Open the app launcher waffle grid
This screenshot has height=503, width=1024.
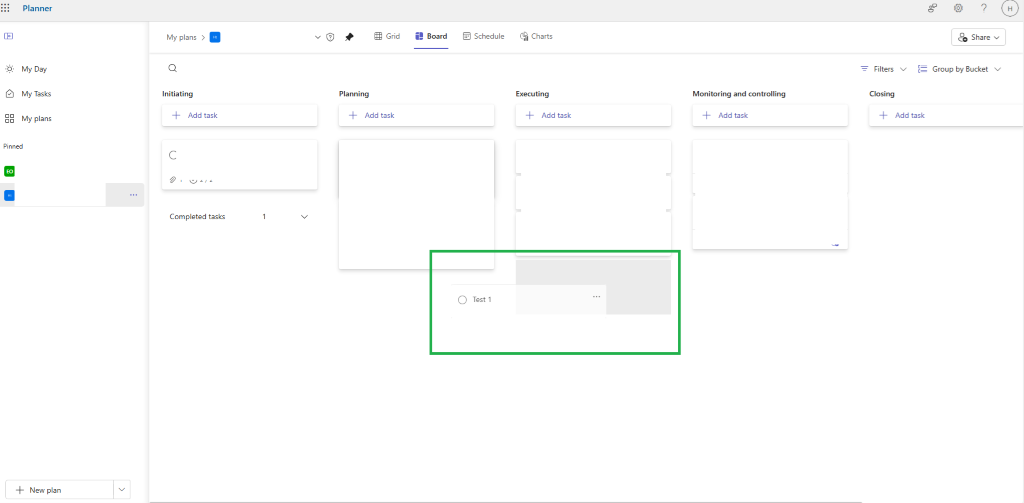pyautogui.click(x=5, y=8)
